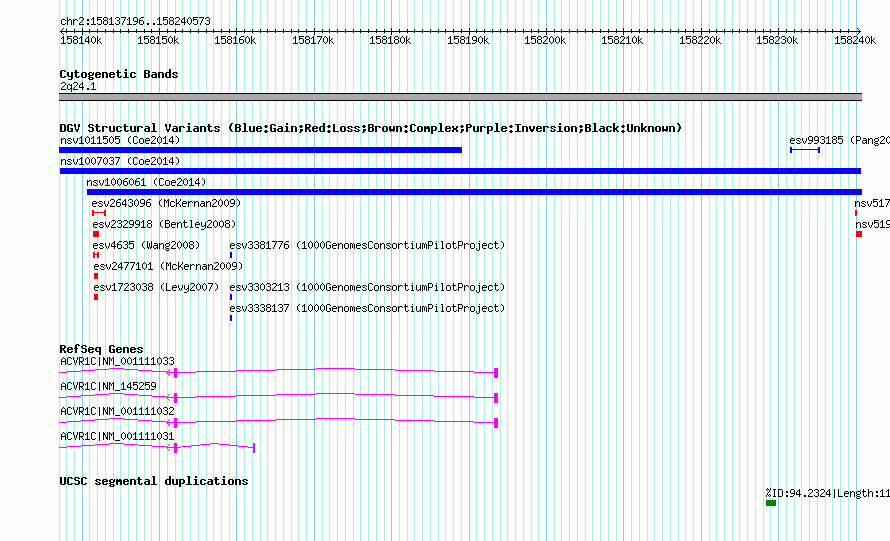Click the ACVR1C NM_145259 right-end exon block

click(496, 398)
